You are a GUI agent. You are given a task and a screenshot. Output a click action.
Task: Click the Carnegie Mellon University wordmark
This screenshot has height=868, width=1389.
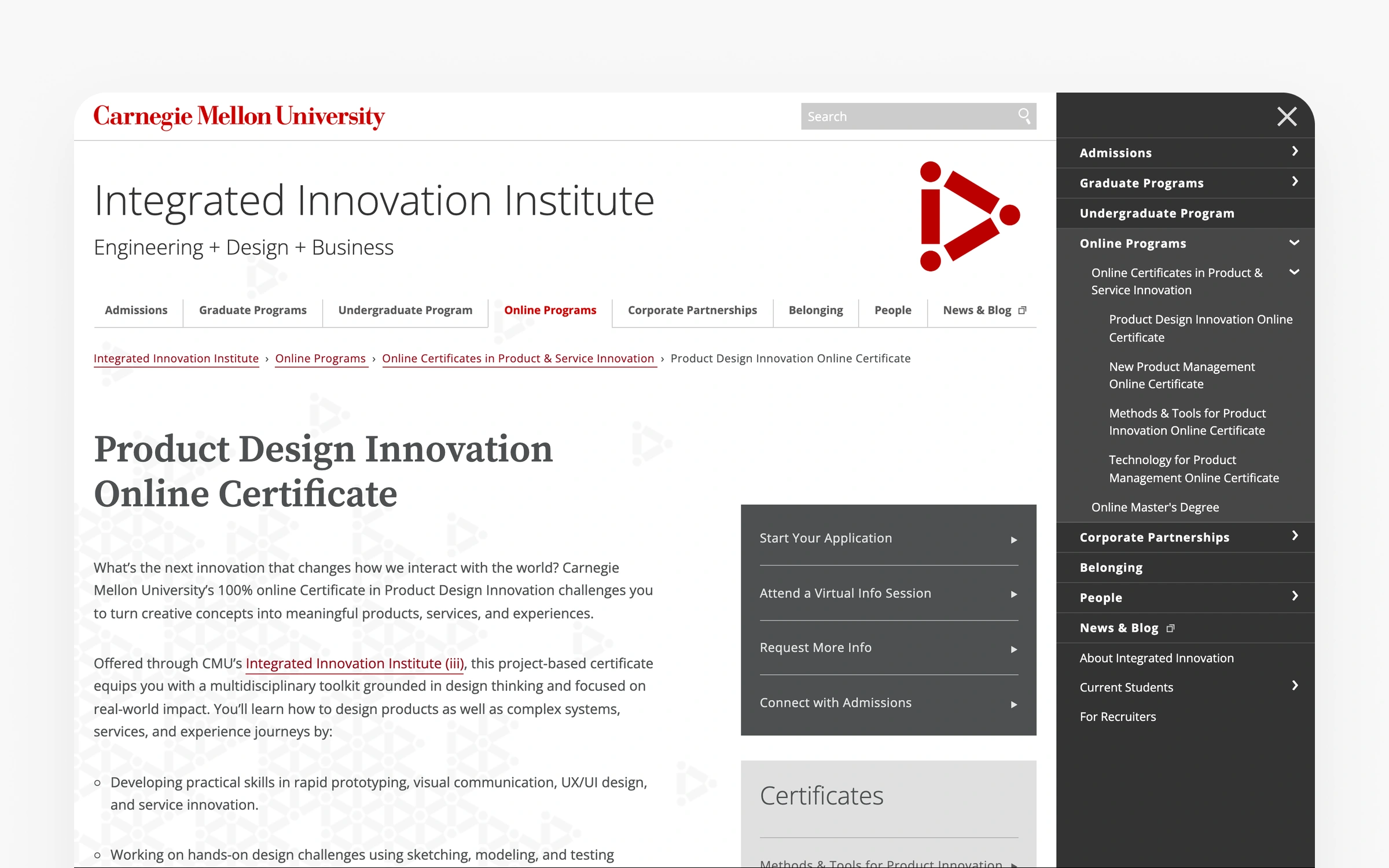(239, 117)
